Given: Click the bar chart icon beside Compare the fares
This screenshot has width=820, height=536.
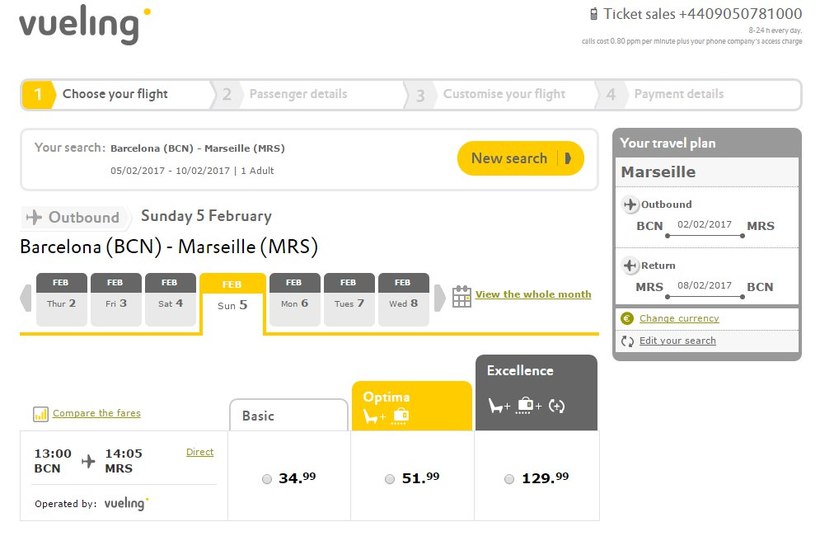Looking at the screenshot, I should point(41,414).
